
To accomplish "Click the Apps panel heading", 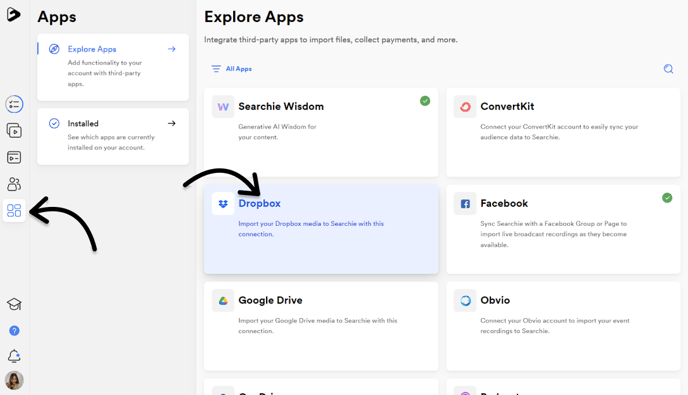I will (x=57, y=17).
